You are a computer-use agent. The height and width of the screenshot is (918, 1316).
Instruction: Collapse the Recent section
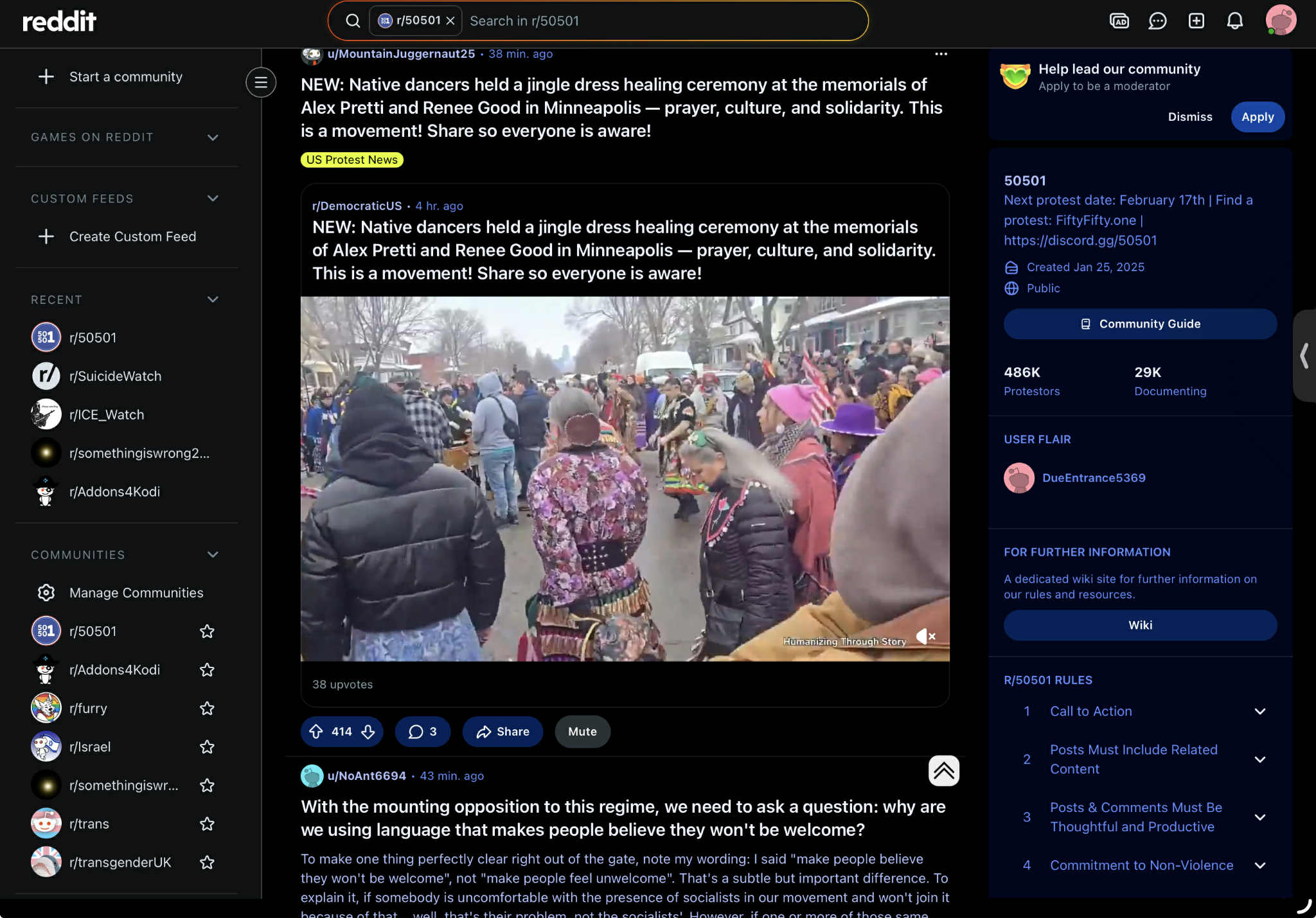(213, 300)
